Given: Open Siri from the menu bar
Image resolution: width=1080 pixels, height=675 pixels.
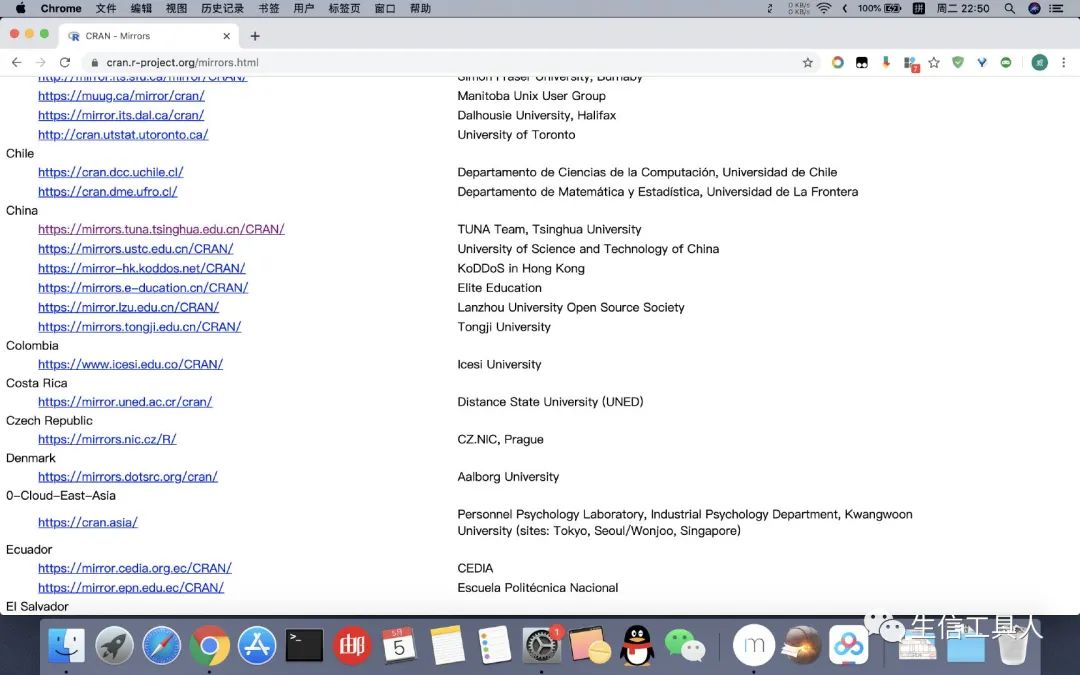Looking at the screenshot, I should tap(1034, 8).
